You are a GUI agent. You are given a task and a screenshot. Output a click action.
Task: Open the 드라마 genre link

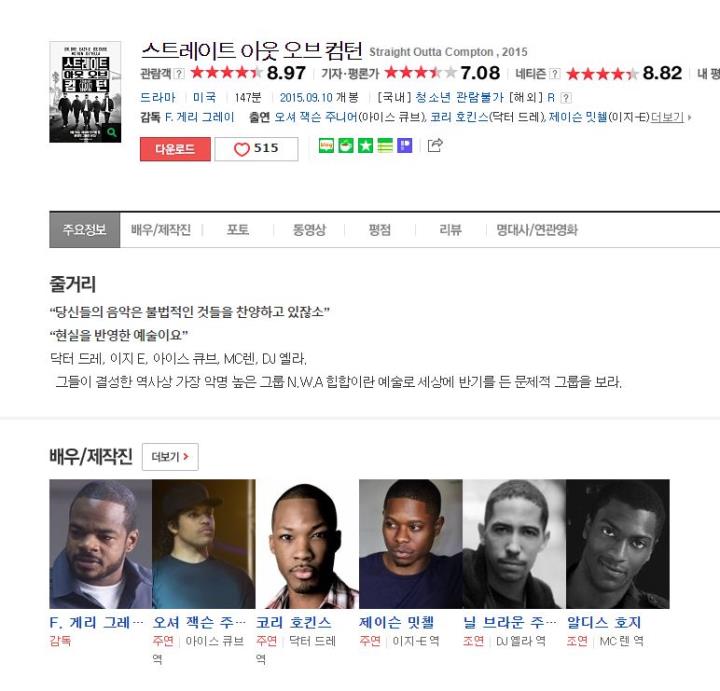tap(158, 97)
